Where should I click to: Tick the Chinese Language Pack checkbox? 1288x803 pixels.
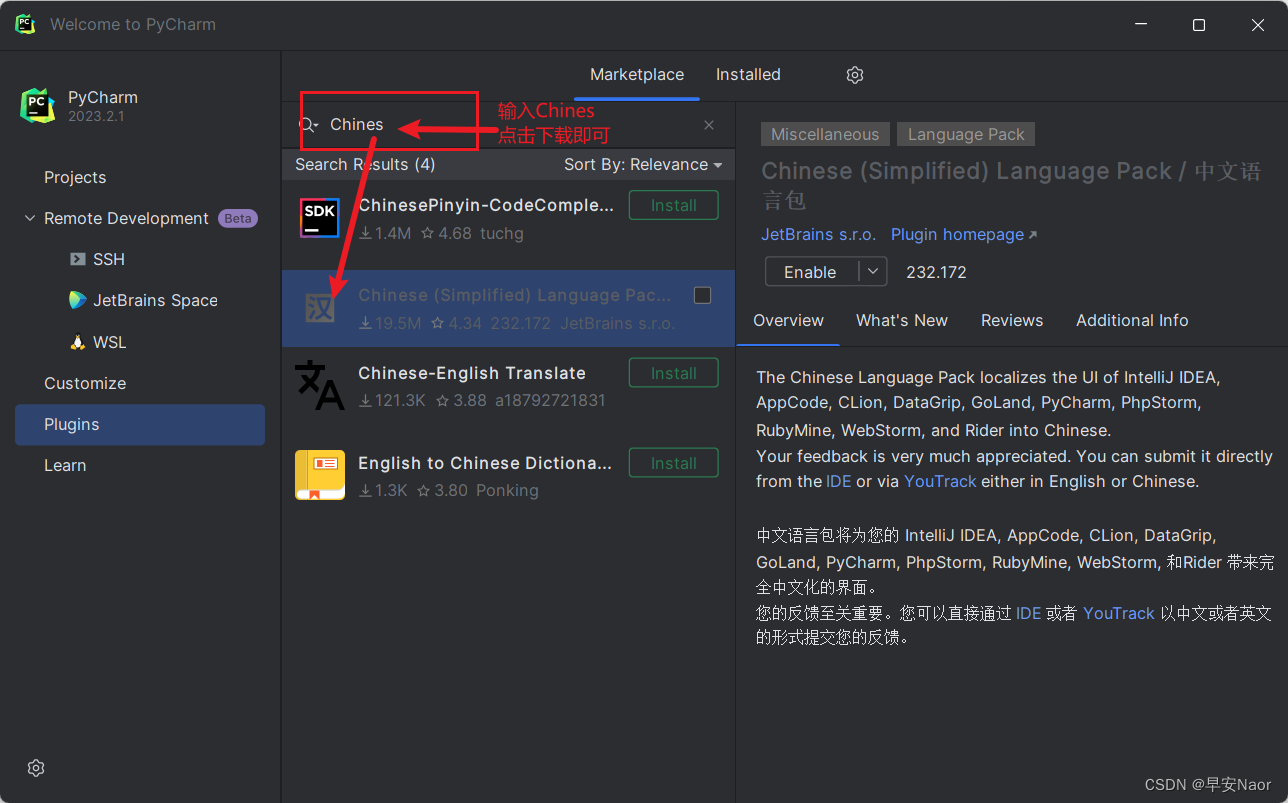tap(702, 295)
